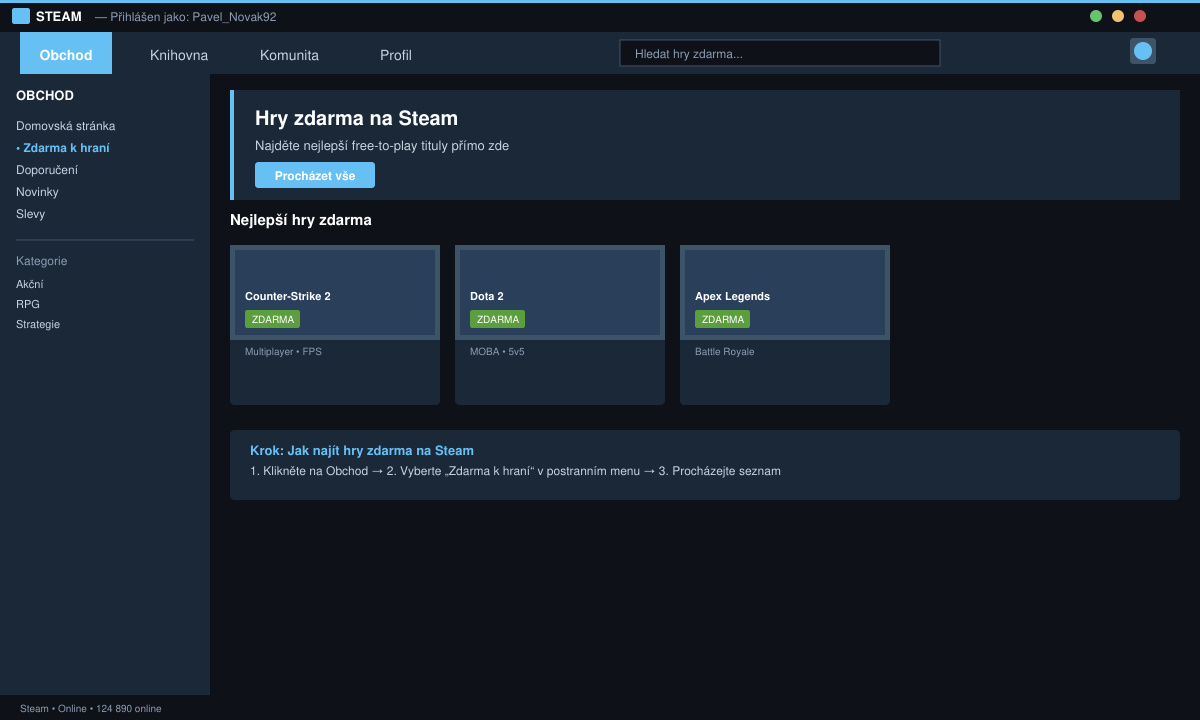Click the numbered steps instruction line under the Krok heading
1200x720 pixels.
click(x=515, y=471)
